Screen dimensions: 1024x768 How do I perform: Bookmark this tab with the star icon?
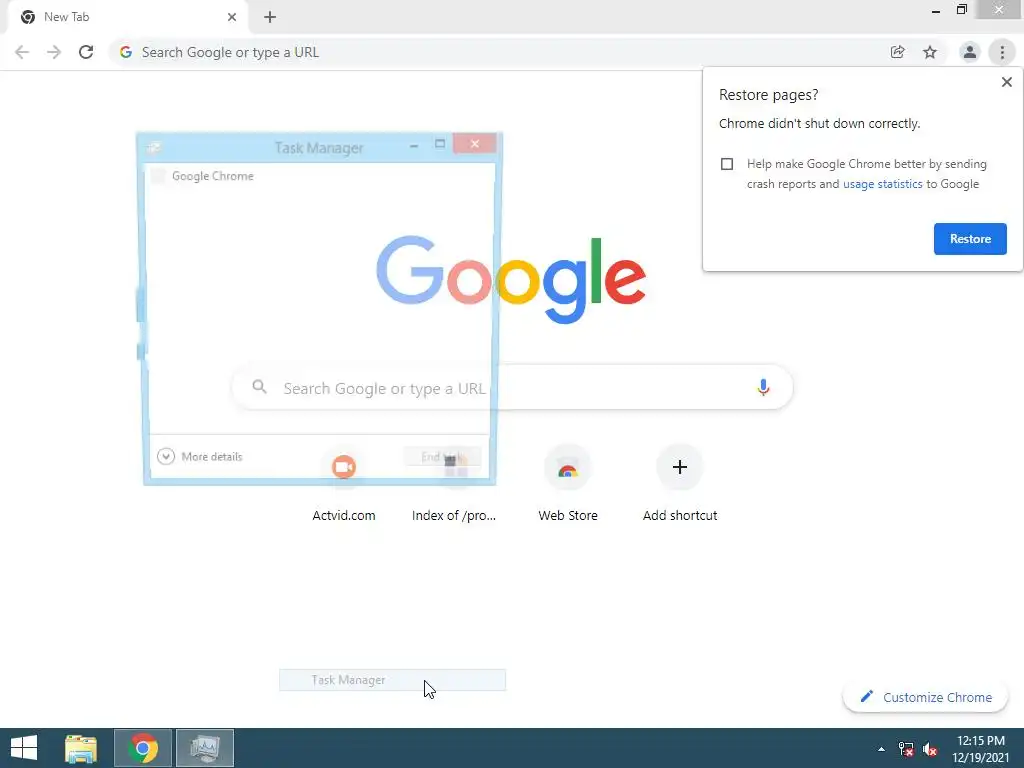click(930, 52)
